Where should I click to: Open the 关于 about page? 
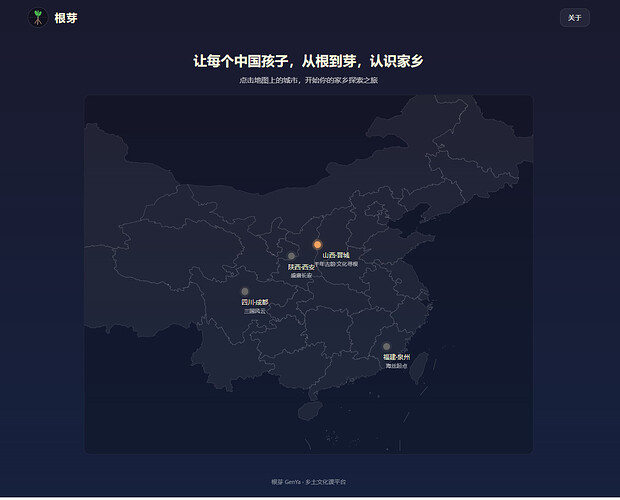click(575, 18)
